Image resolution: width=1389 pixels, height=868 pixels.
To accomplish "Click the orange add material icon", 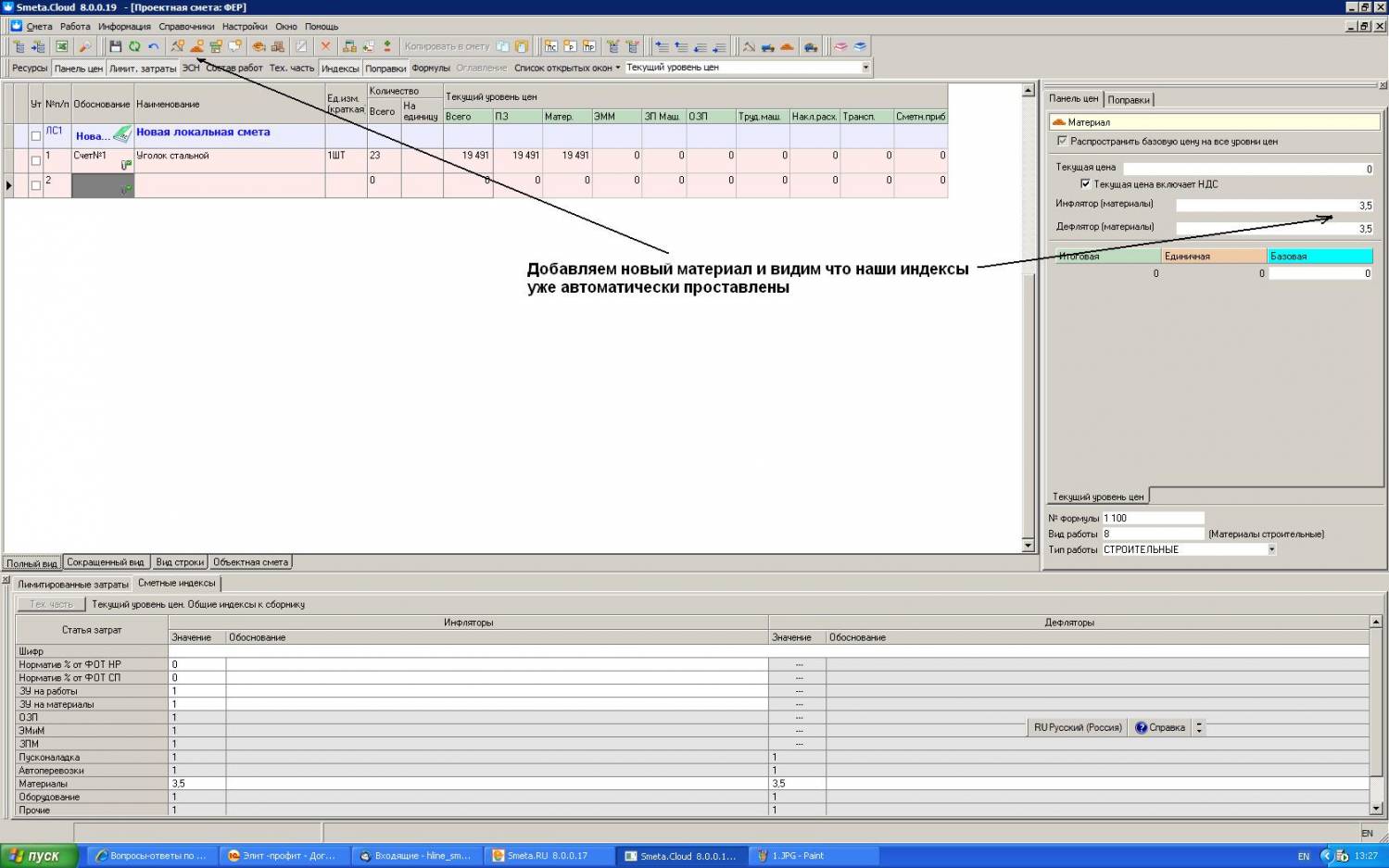I will (x=196, y=46).
